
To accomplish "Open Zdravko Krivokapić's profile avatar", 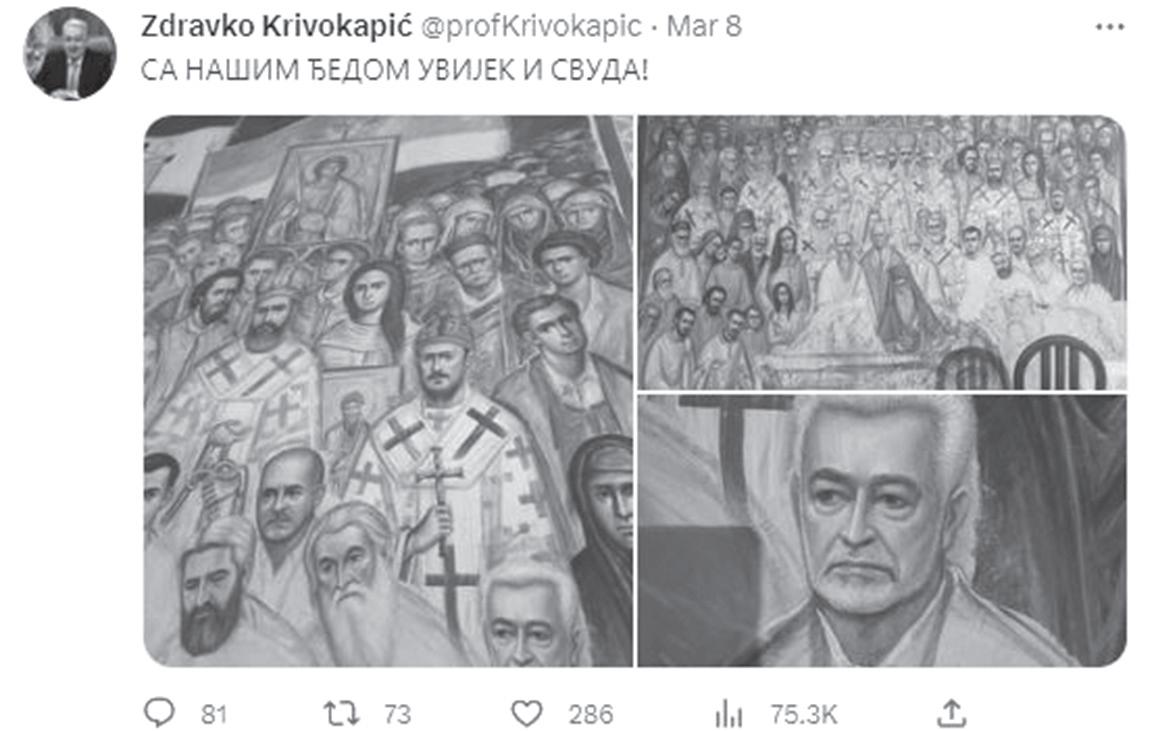I will coord(70,53).
